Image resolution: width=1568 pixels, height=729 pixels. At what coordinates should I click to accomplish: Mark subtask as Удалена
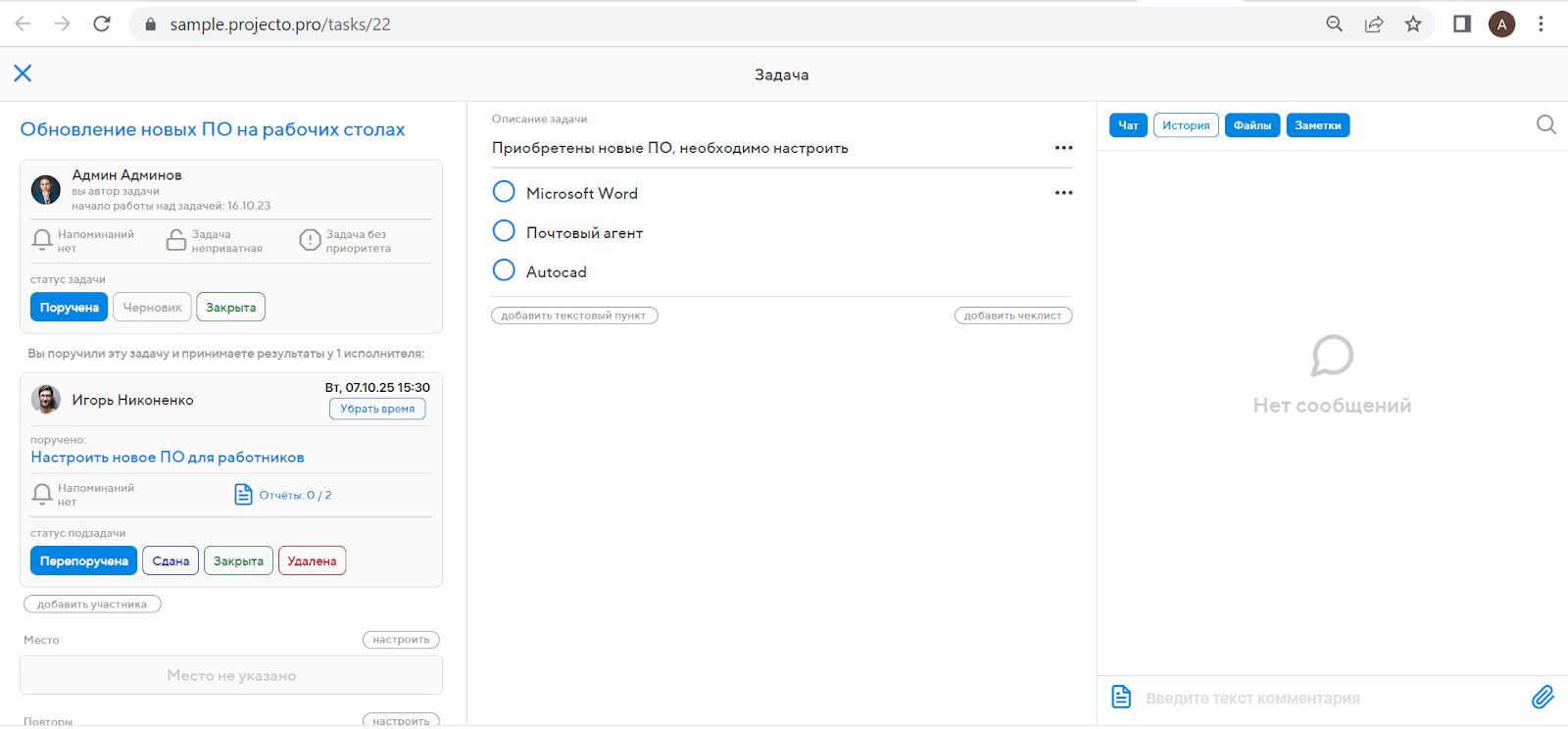[x=312, y=560]
